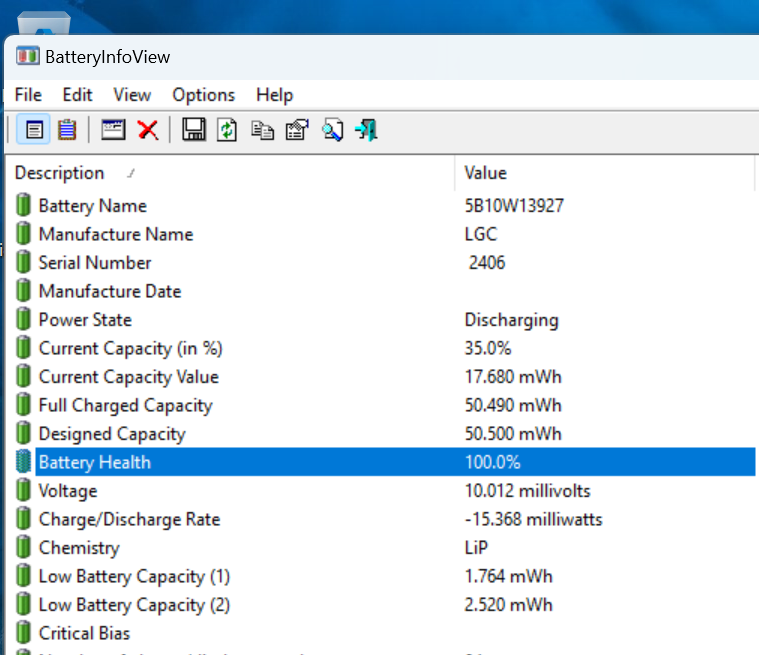This screenshot has width=759, height=655.
Task: Open the View menu
Action: pos(132,95)
